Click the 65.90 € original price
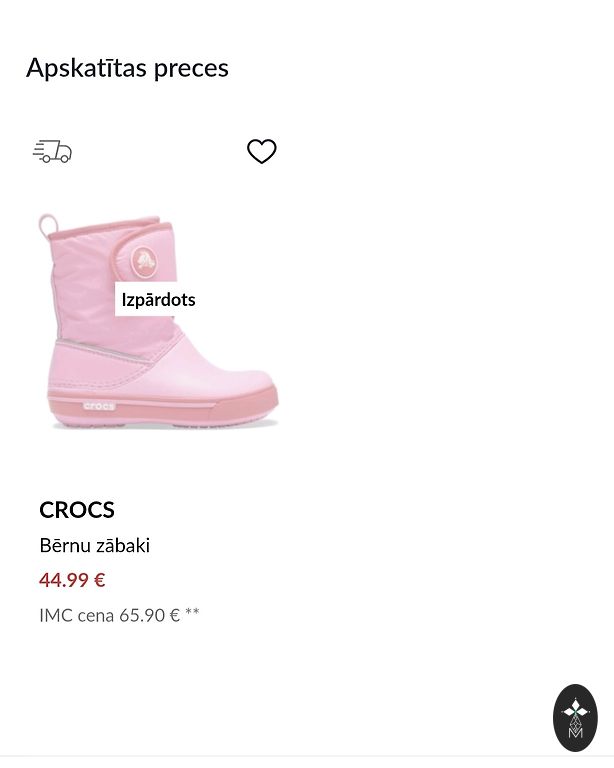 click(149, 615)
